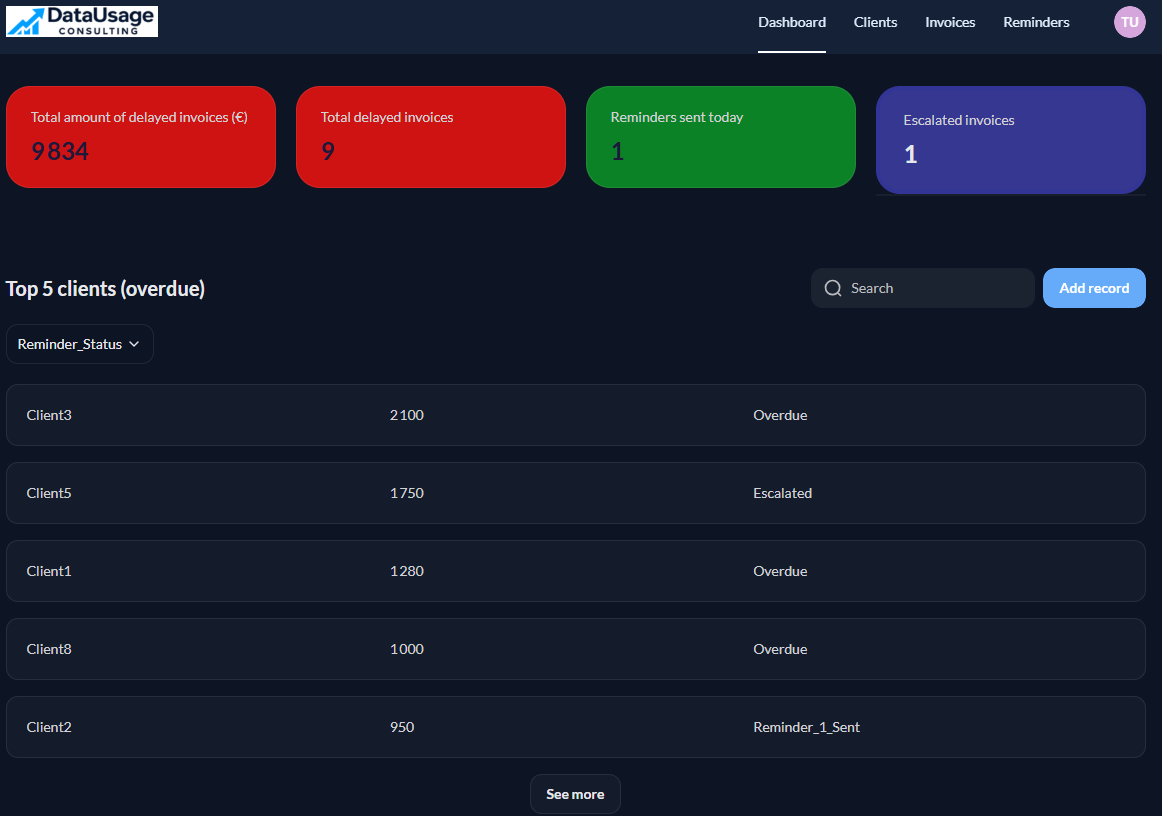
Task: Open the TU user avatar menu
Action: point(1129,22)
